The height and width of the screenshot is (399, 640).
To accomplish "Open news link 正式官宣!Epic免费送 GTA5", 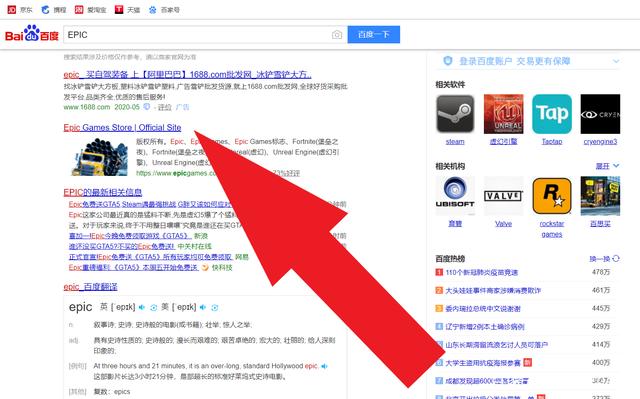I will click(151, 257).
